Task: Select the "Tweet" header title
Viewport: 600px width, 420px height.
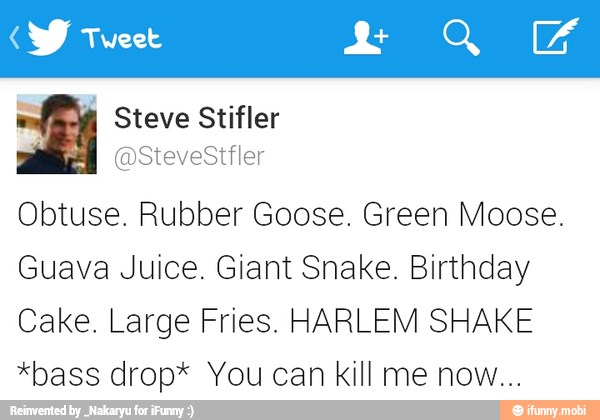Action: (121, 39)
